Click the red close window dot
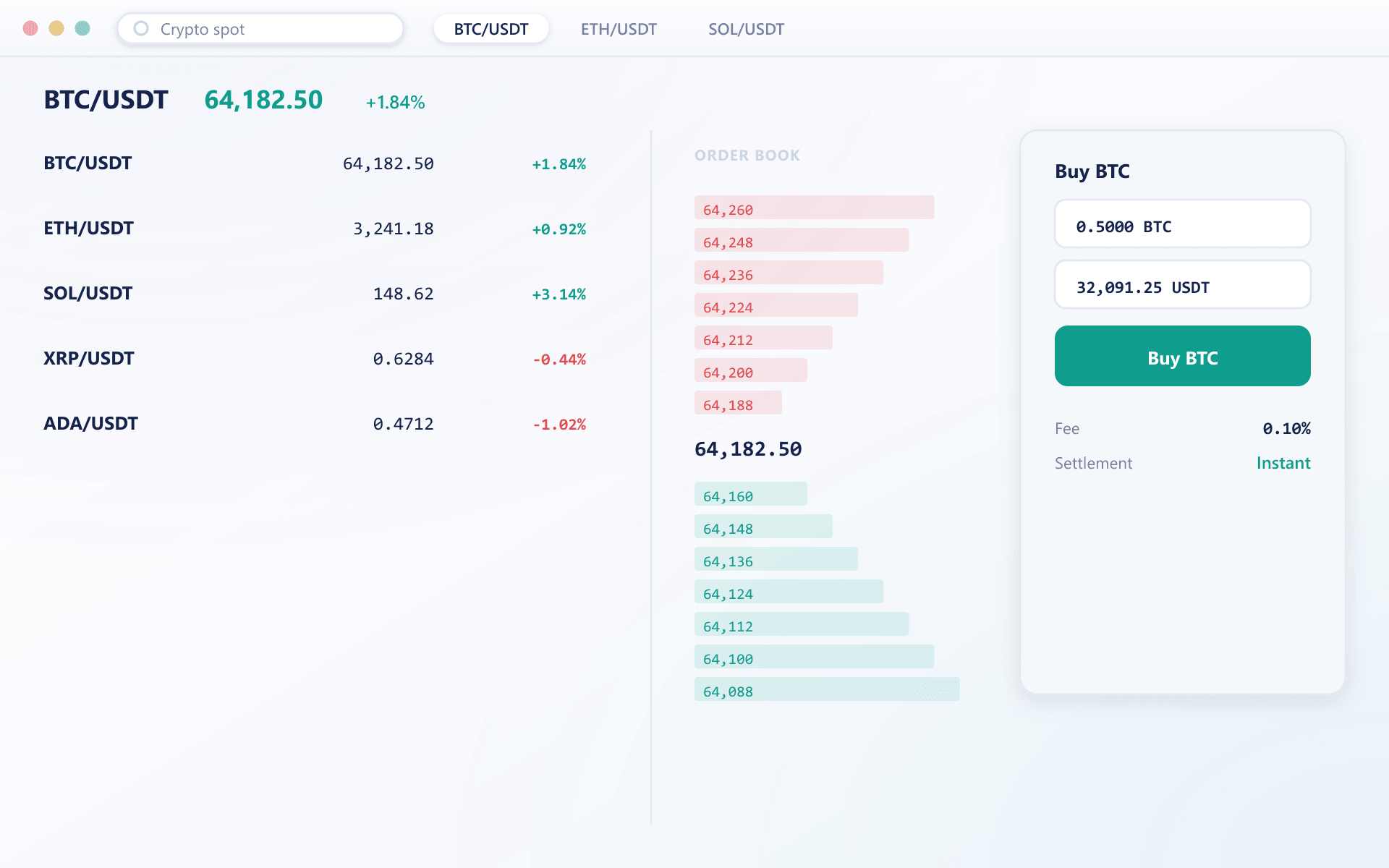 click(x=30, y=28)
